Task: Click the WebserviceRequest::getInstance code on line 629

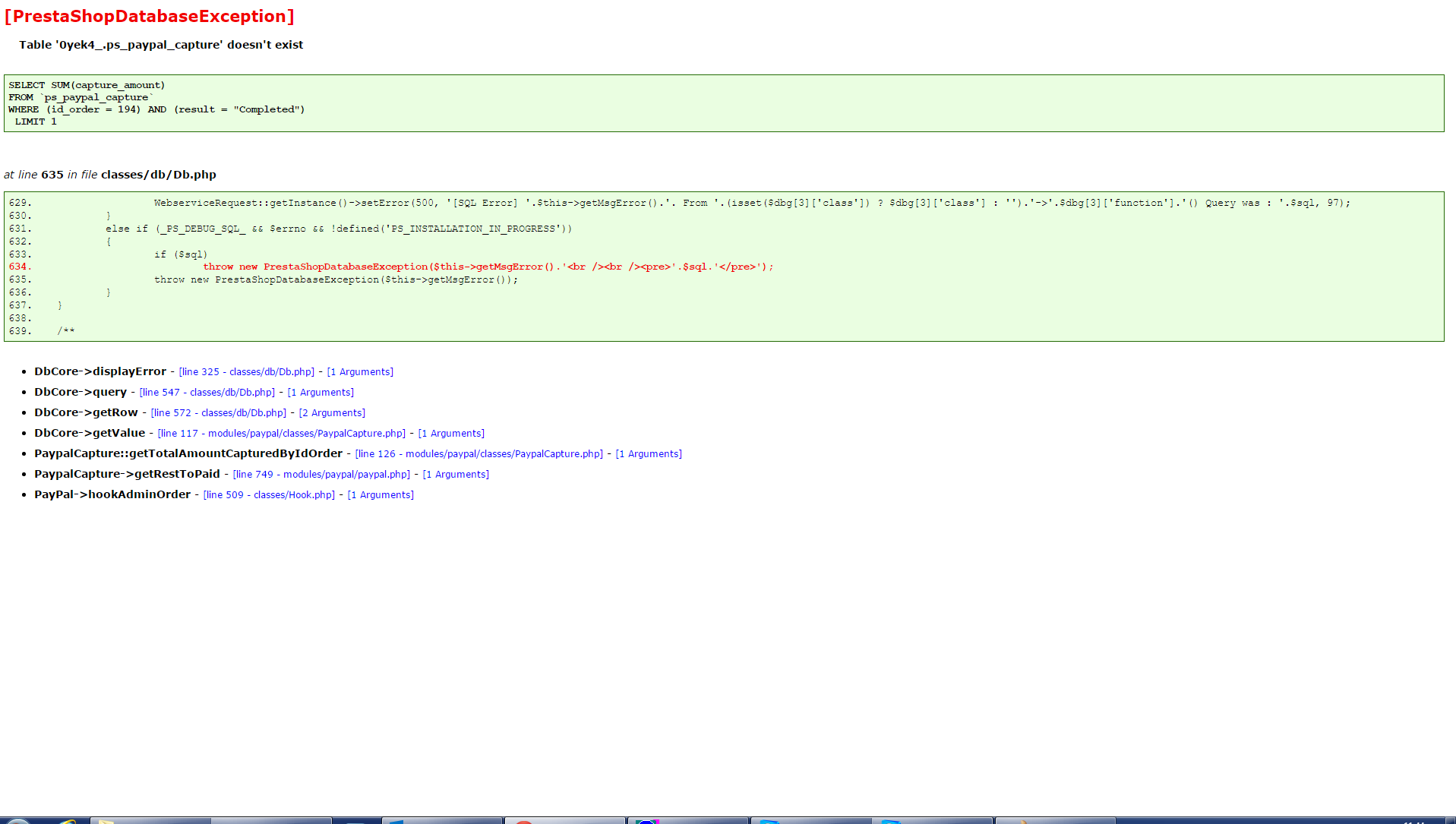Action: pyautogui.click(x=752, y=203)
